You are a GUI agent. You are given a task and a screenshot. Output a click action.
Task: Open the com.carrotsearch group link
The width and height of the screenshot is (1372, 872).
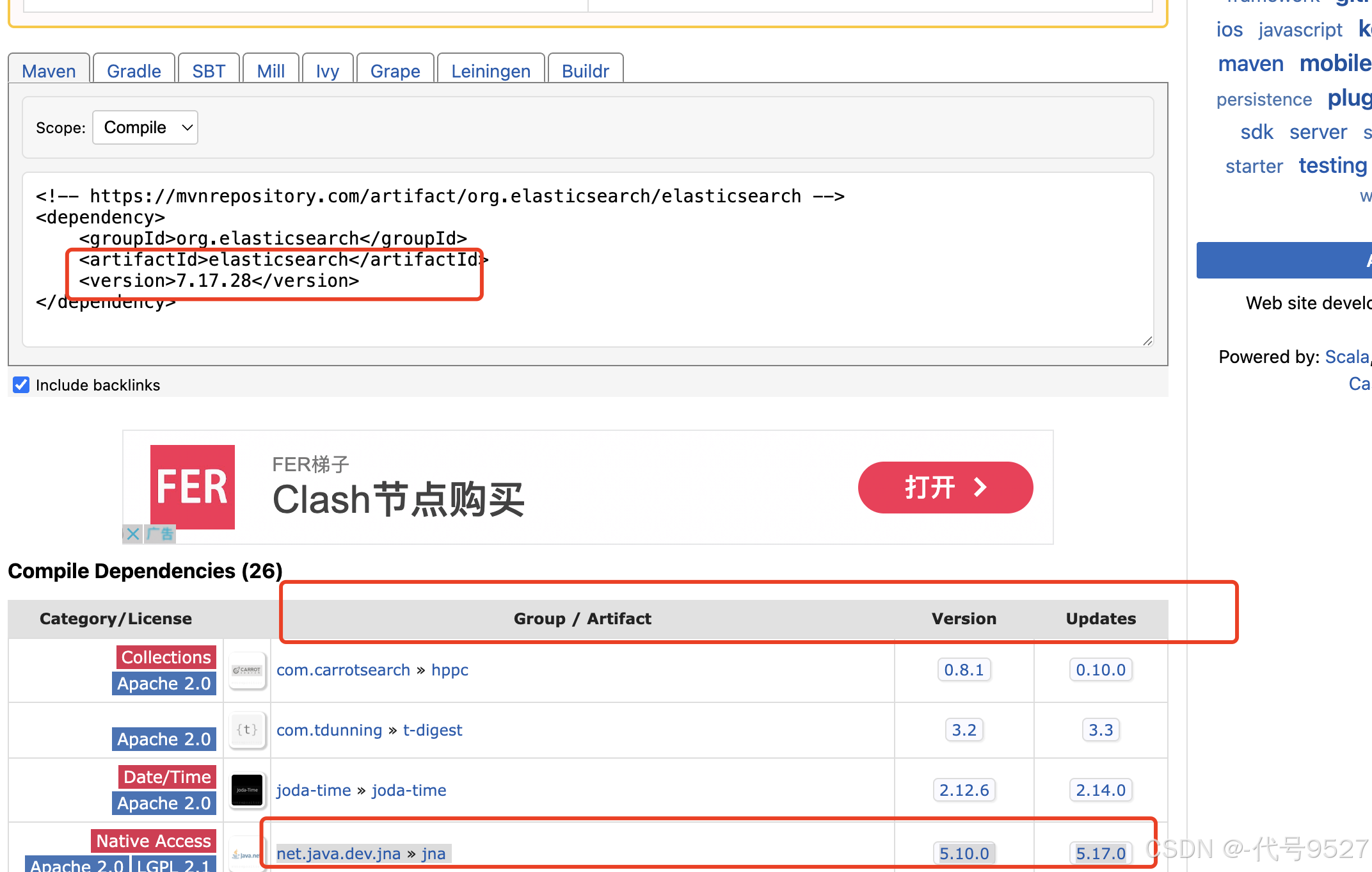(x=343, y=670)
